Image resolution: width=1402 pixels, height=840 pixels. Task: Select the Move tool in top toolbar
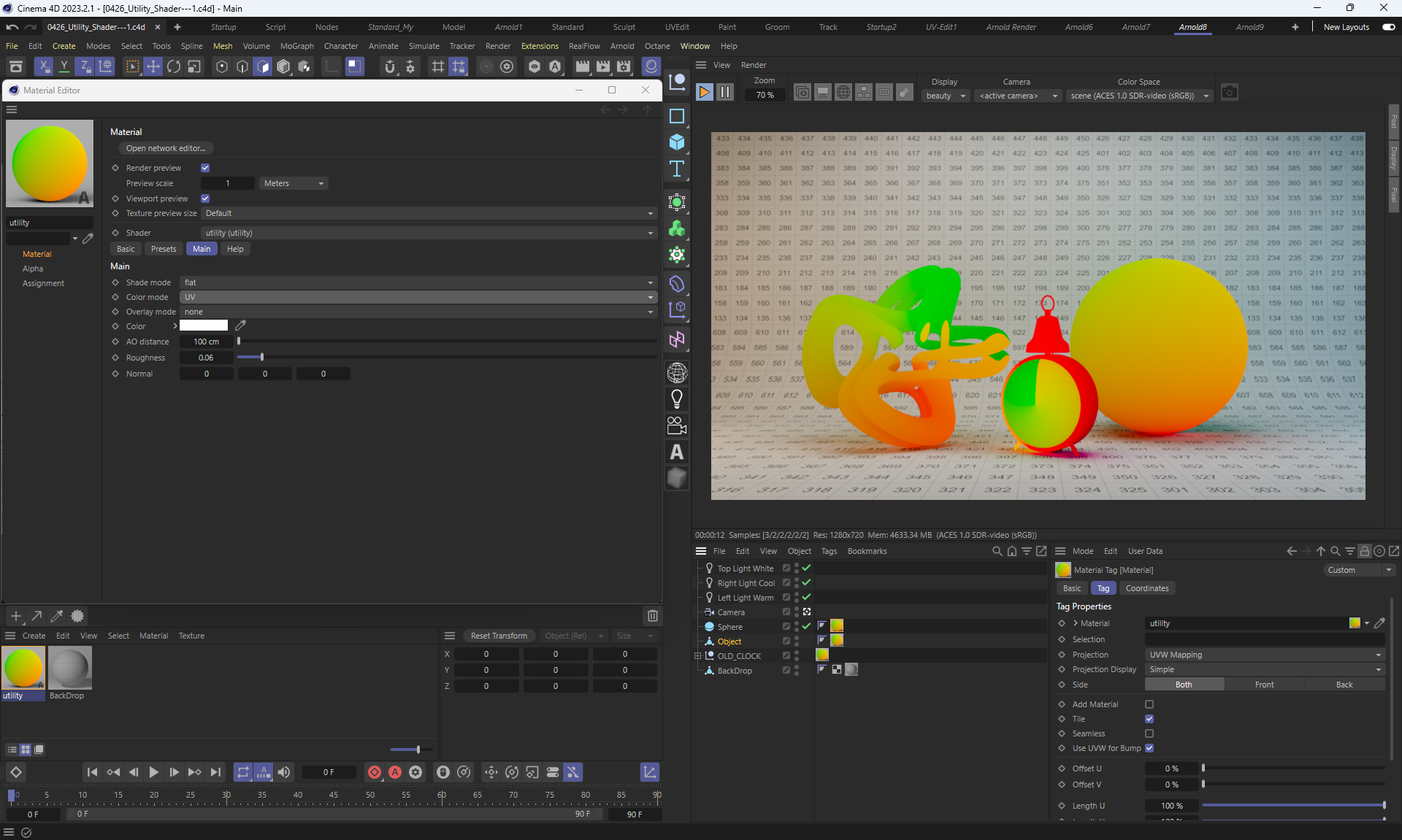[x=153, y=67]
